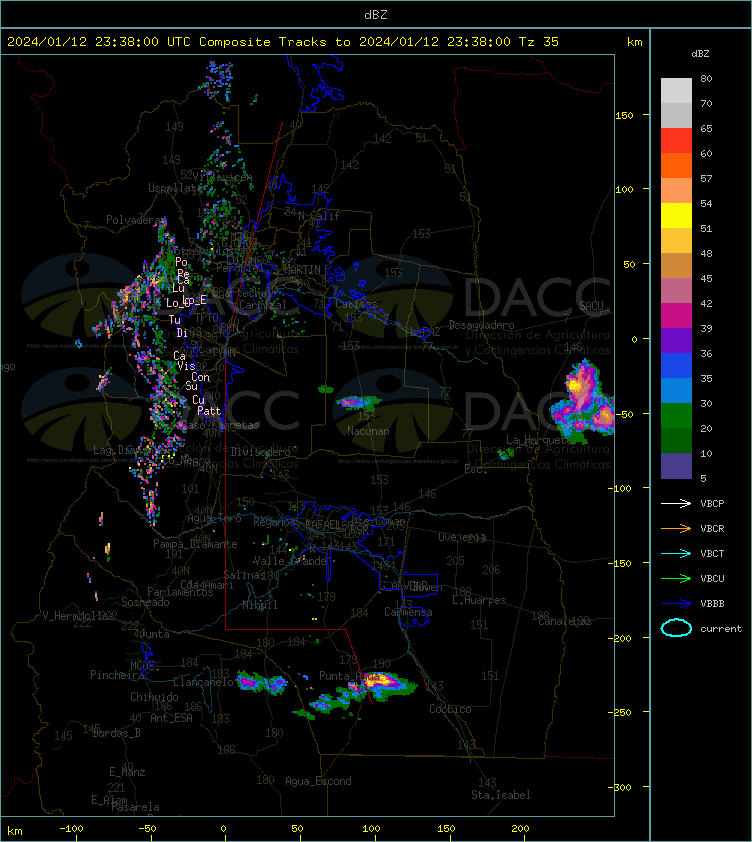Click the white VBCP arrow legend icon
Screen dimensions: 752x842
click(676, 503)
